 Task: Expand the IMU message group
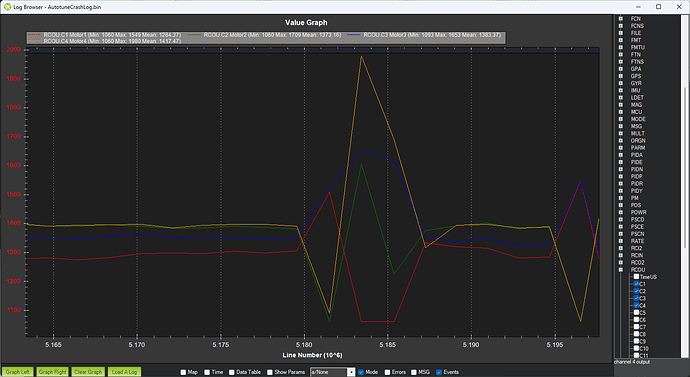(620, 90)
